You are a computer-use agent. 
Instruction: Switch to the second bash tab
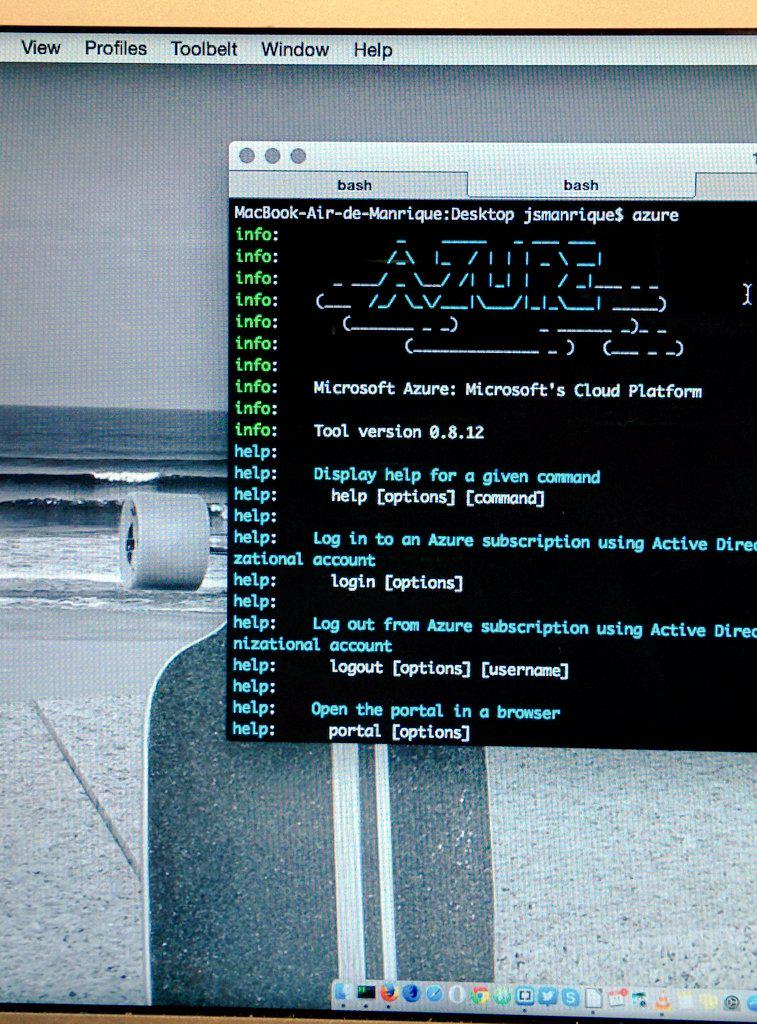point(581,185)
